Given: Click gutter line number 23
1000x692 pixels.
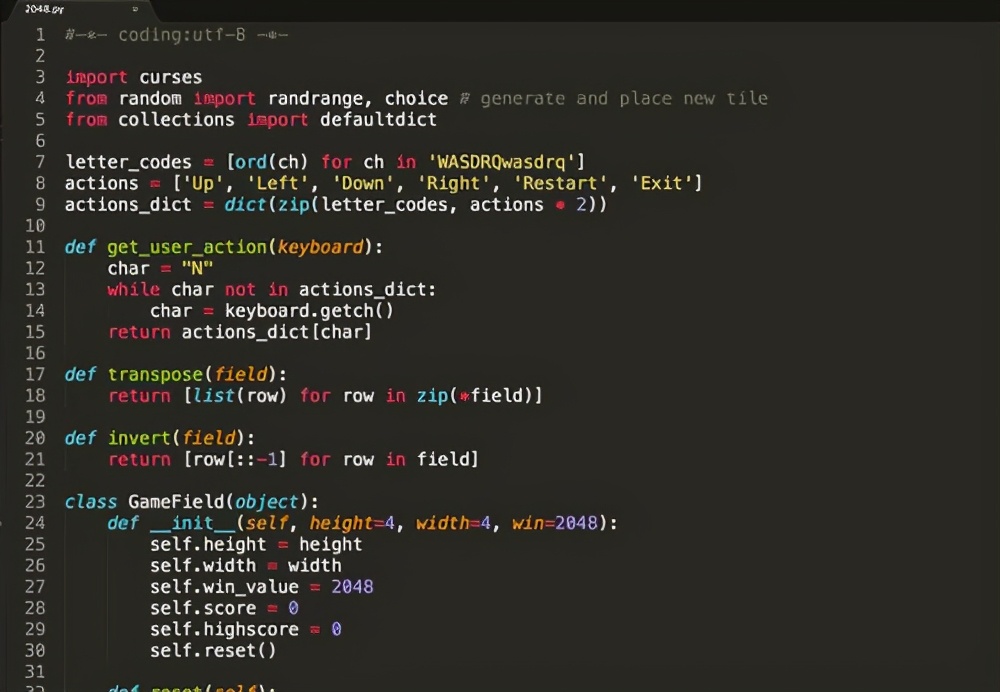Looking at the screenshot, I should [35, 502].
